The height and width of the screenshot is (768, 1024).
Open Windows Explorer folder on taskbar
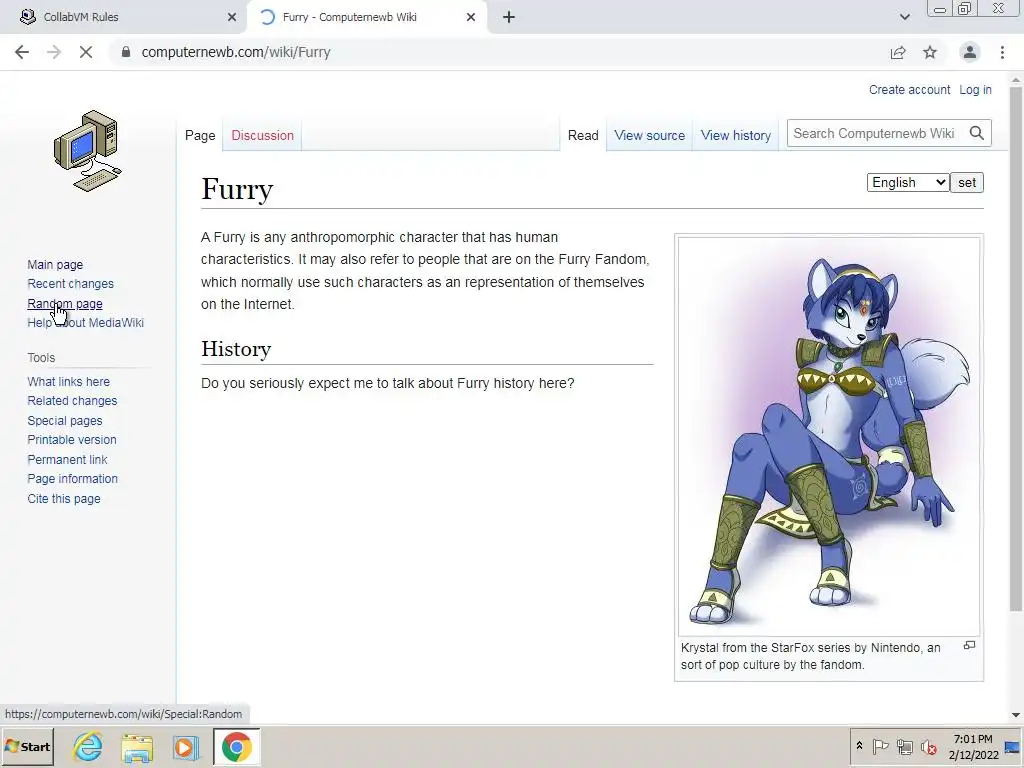coord(137,747)
